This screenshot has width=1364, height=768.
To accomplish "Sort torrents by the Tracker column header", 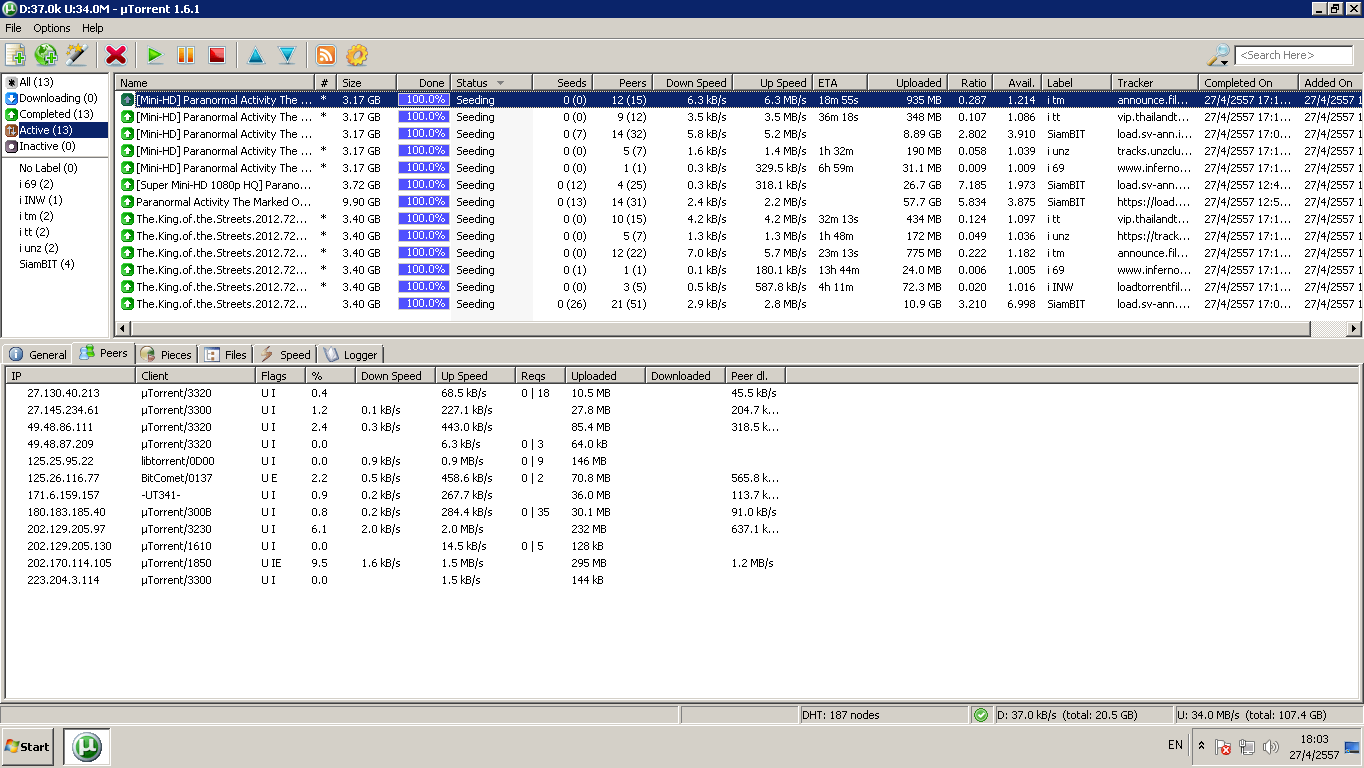I will coord(1155,83).
